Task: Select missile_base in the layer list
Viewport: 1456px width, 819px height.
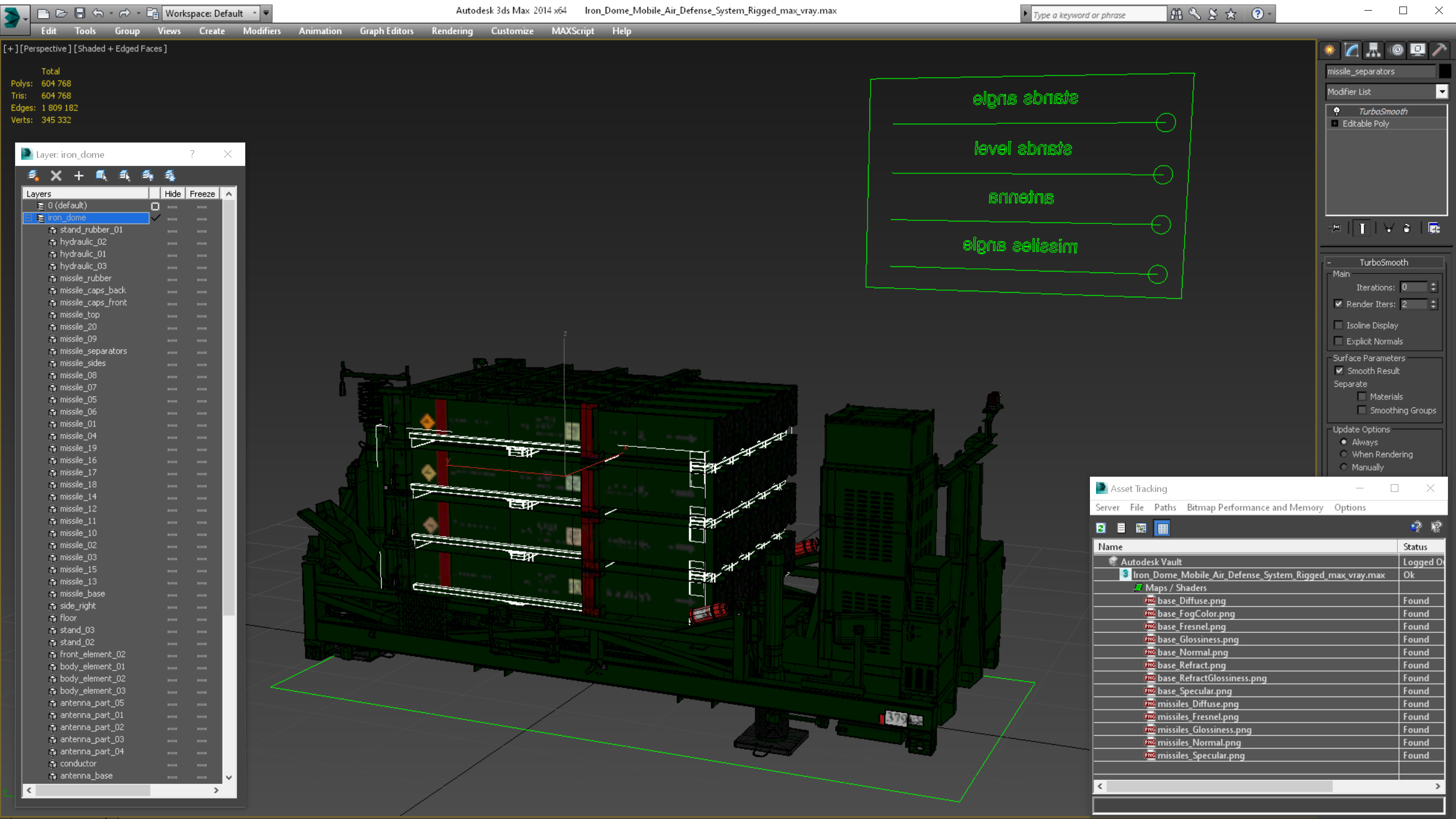Action: [x=82, y=594]
